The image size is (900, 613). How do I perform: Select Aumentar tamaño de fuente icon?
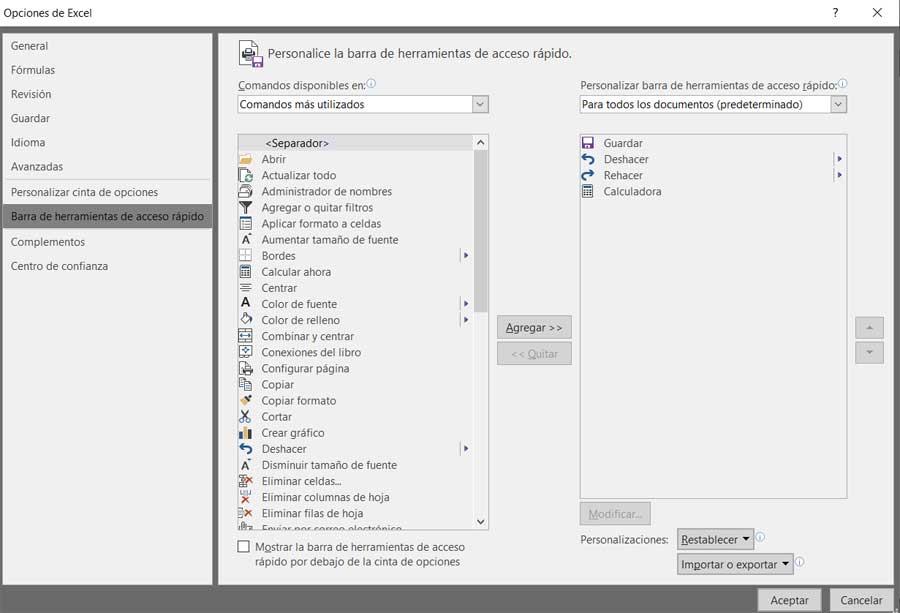(246, 239)
